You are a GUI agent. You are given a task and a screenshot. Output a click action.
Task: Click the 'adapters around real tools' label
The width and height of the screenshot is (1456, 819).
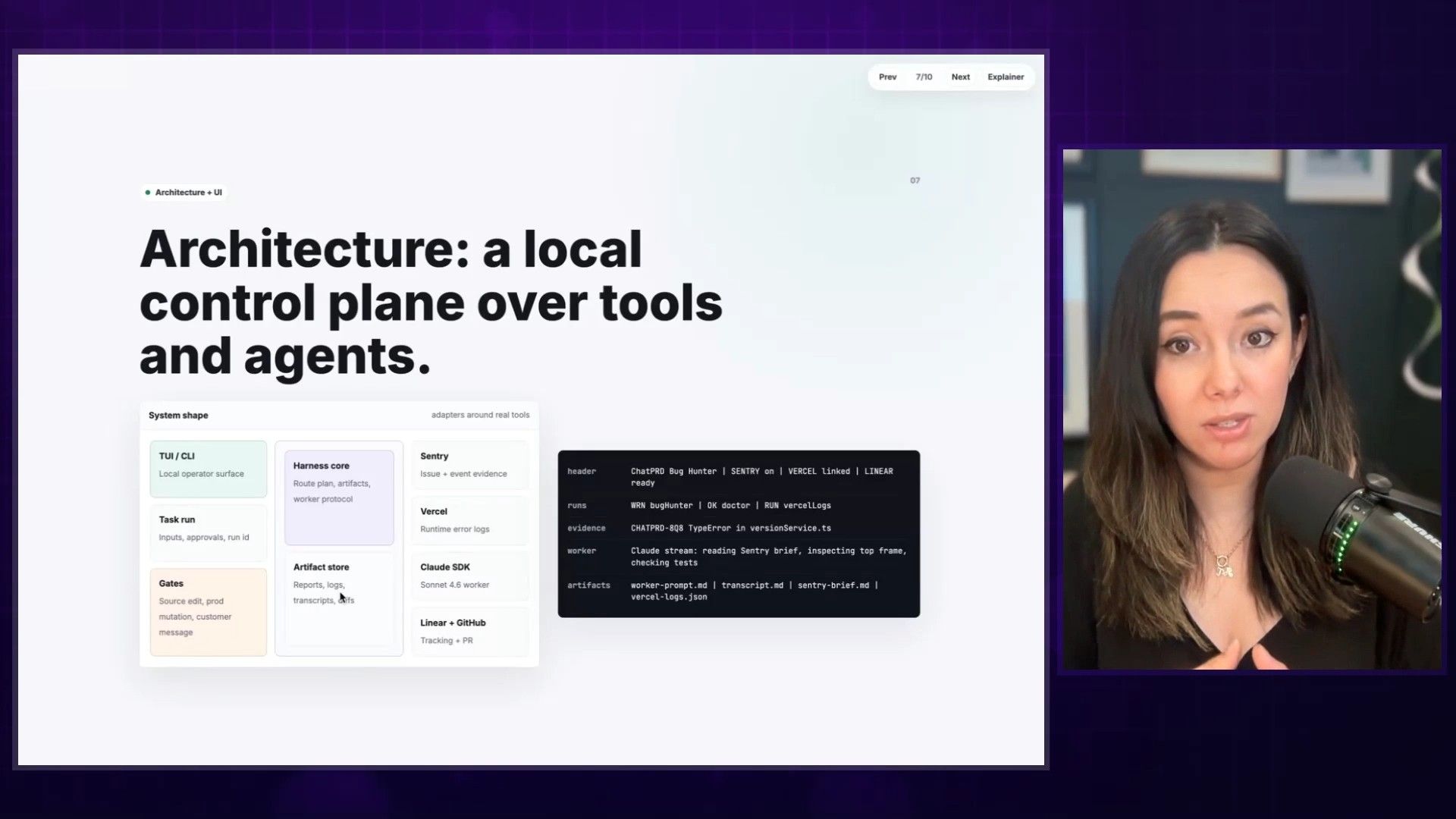pos(481,416)
